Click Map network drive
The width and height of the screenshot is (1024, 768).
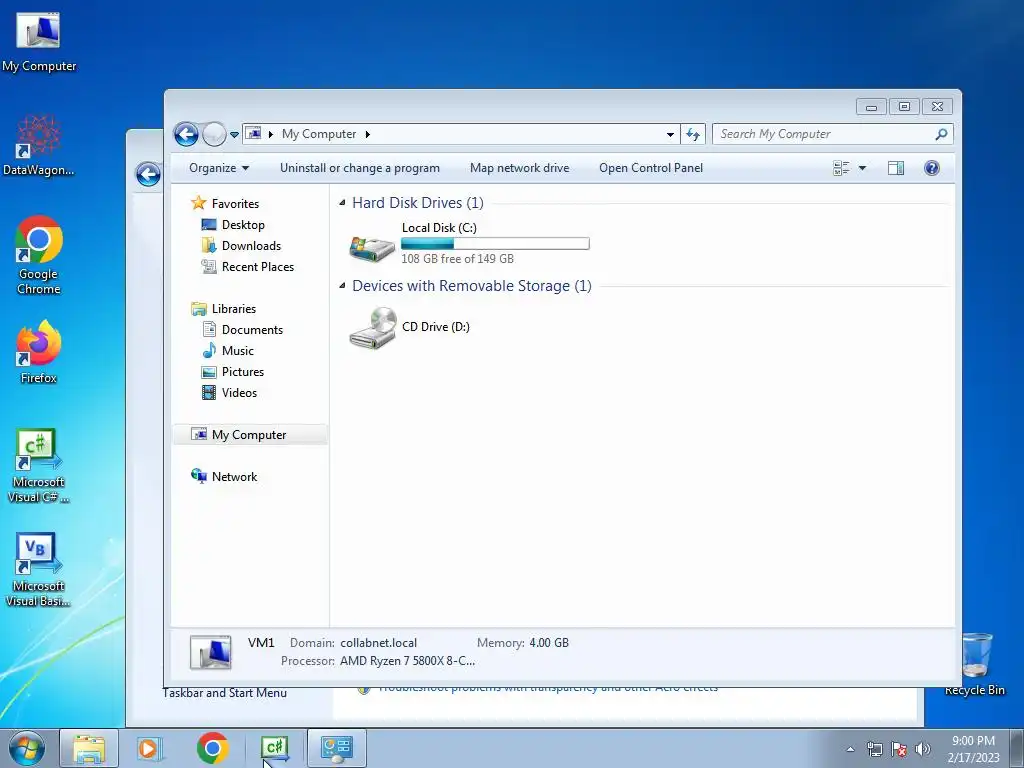point(520,168)
